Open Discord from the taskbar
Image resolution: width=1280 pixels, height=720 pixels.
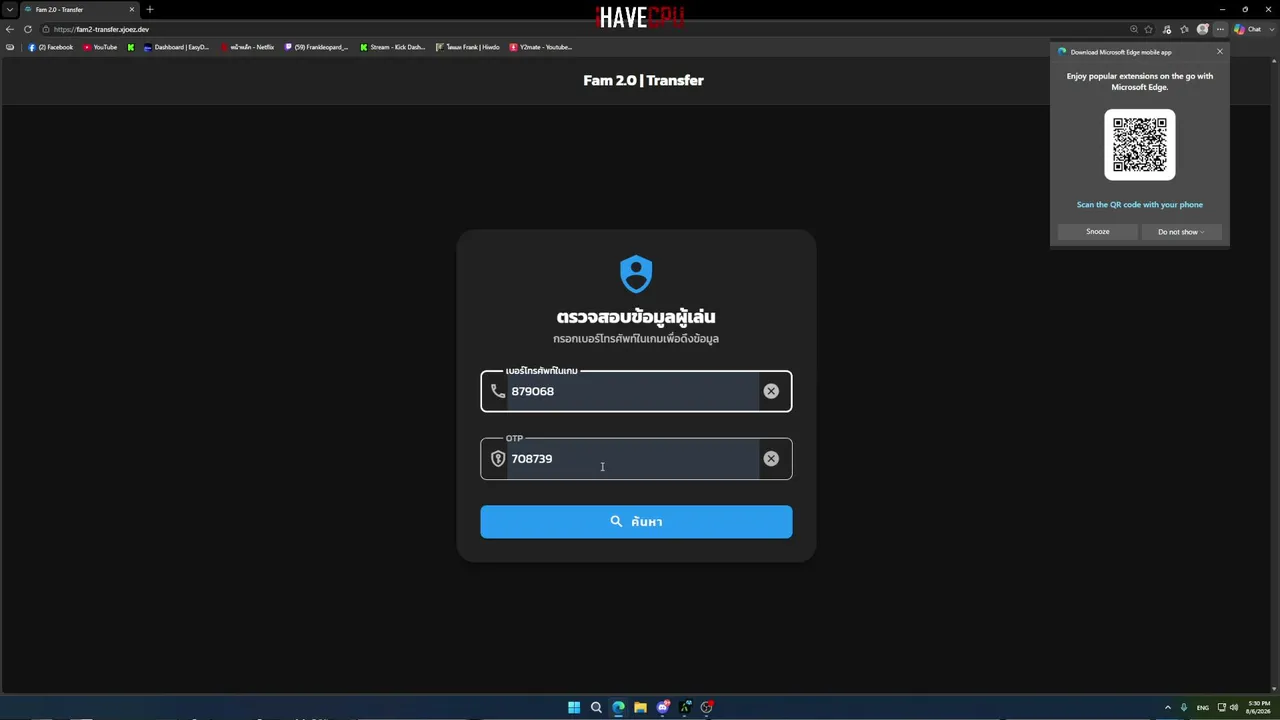click(663, 707)
